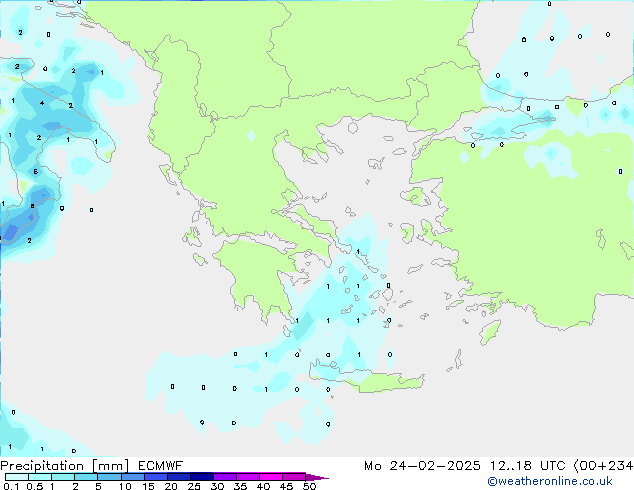Click the '4' precipitation value over Italy
The image size is (634, 490).
[42, 103]
